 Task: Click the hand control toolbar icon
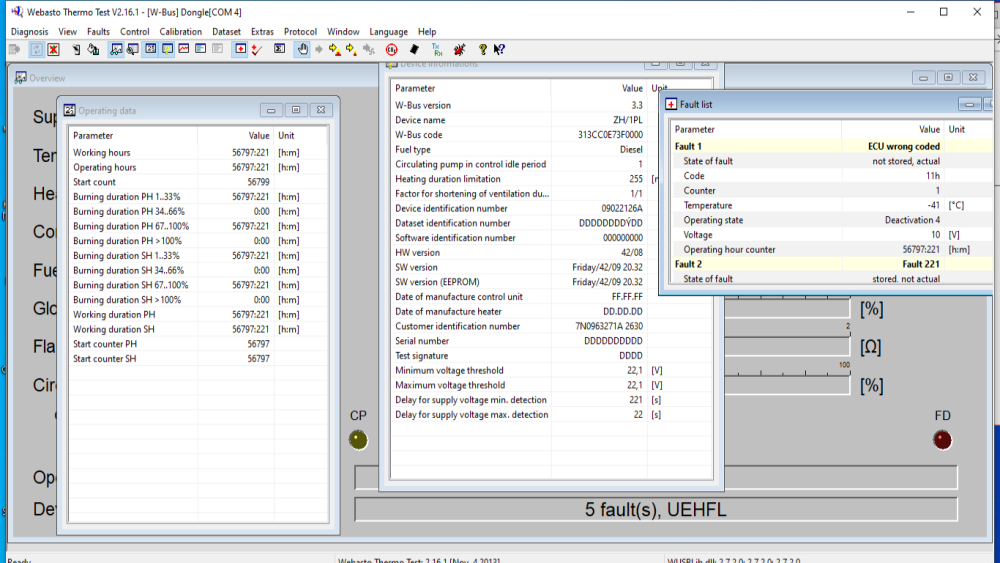coord(302,49)
